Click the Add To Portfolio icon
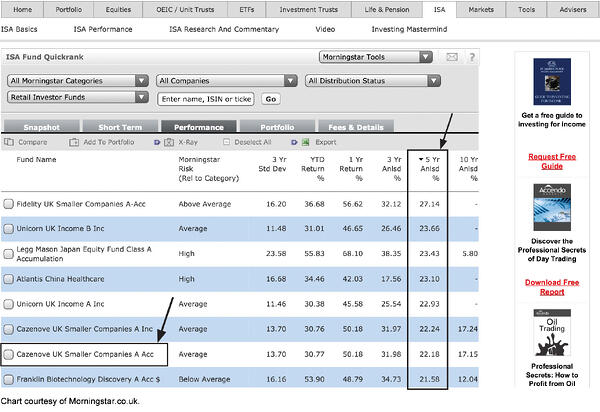600x412 pixels. [74, 142]
